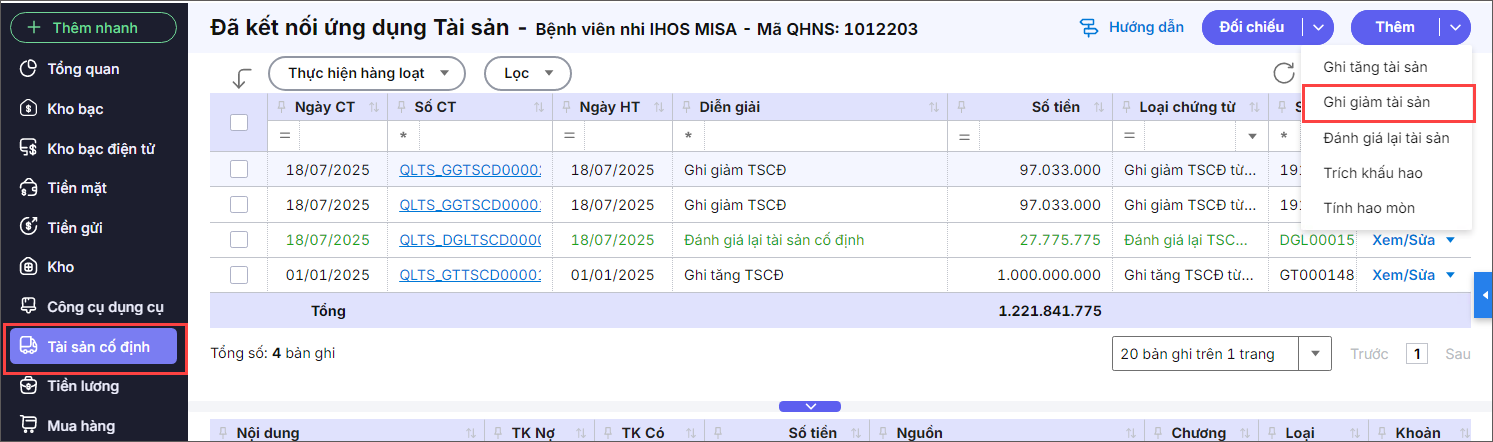Collapse the panel with the center chevron
Image resolution: width=1493 pixels, height=442 pixels.
point(810,406)
